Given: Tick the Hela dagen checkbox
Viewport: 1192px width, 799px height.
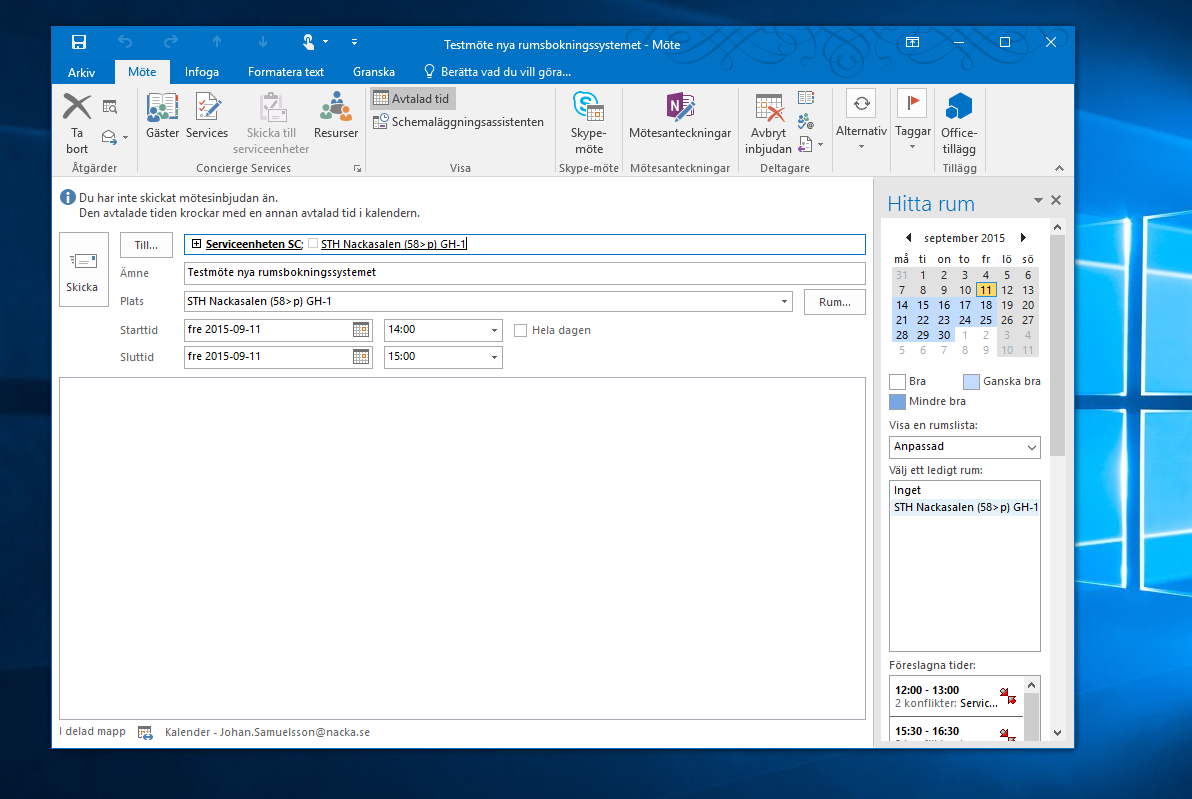Looking at the screenshot, I should 521,331.
